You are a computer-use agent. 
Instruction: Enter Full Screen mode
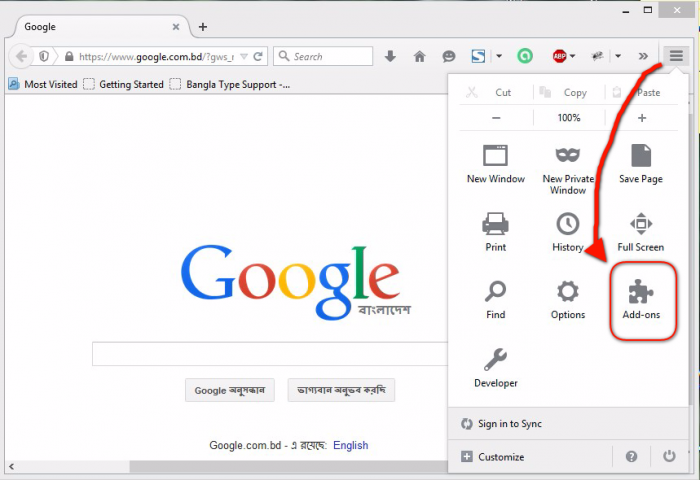641,231
